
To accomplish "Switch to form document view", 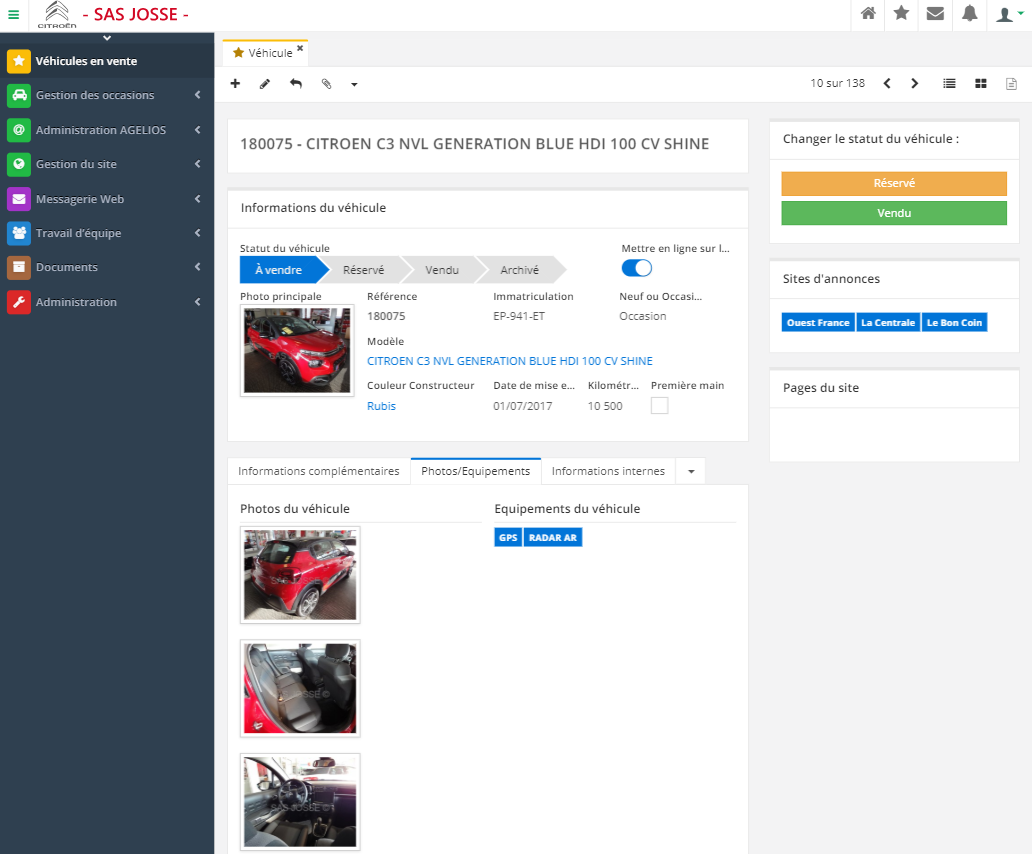I will tap(1012, 84).
